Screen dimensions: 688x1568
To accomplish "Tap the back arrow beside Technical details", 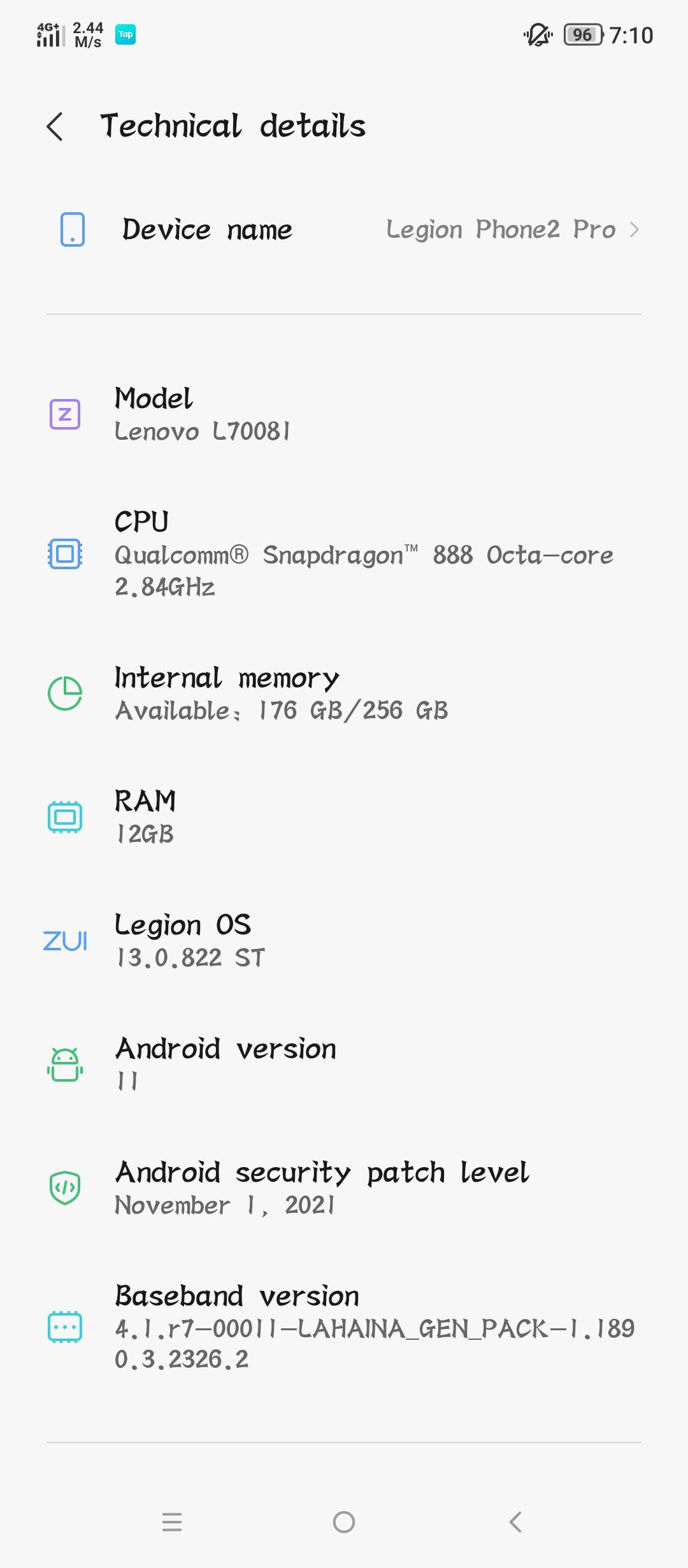I will [55, 126].
